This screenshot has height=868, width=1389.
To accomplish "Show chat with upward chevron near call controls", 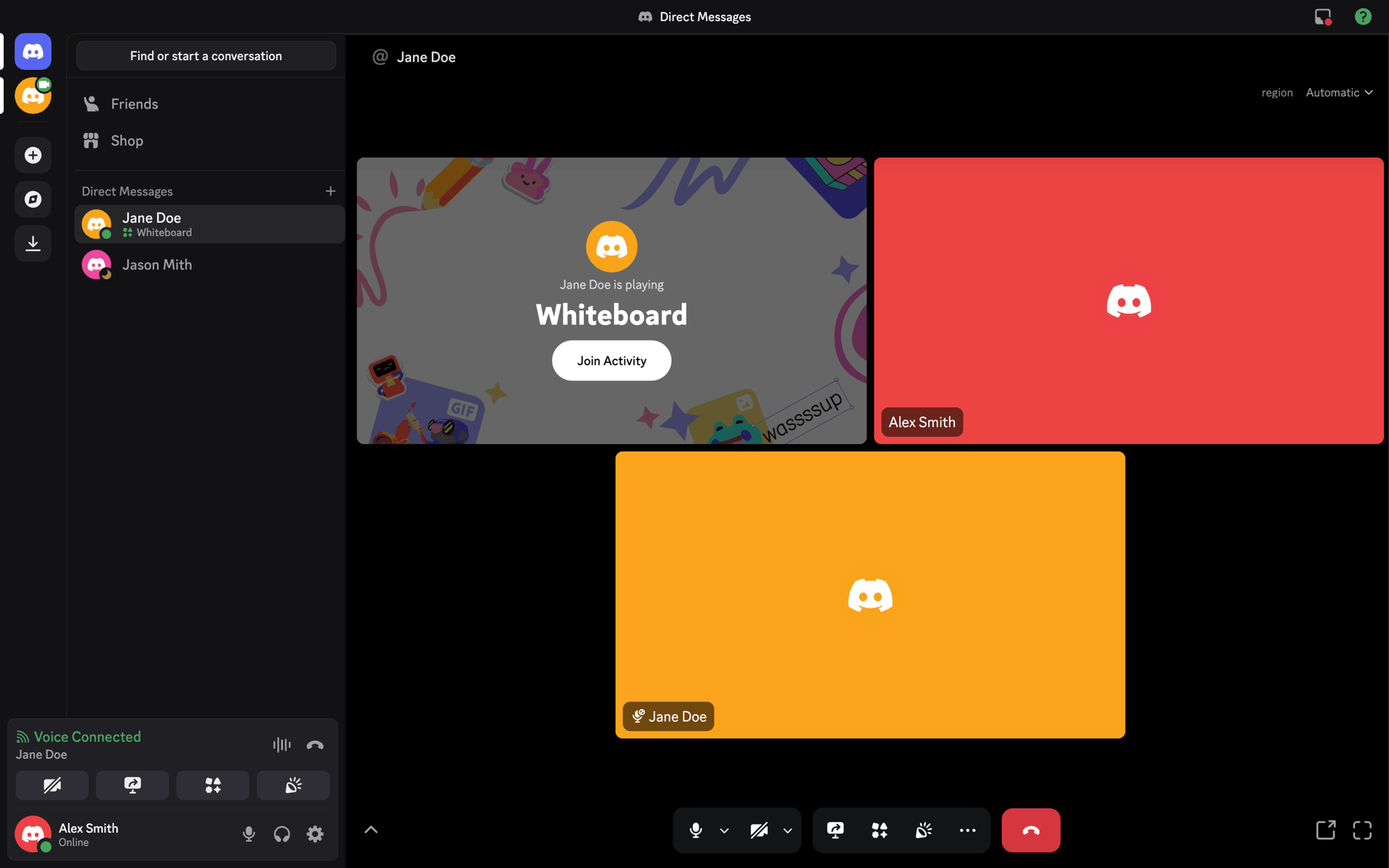I will 371,830.
